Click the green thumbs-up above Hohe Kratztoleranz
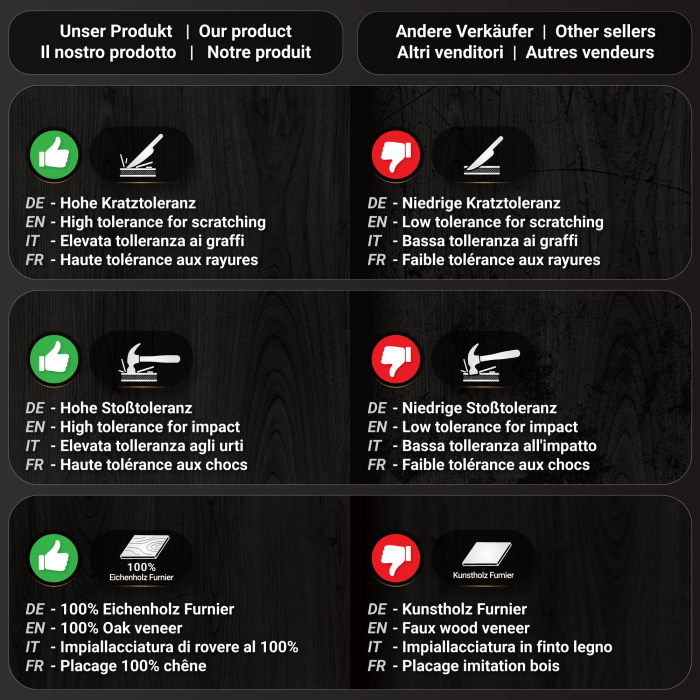The width and height of the screenshot is (700, 700). point(54,155)
